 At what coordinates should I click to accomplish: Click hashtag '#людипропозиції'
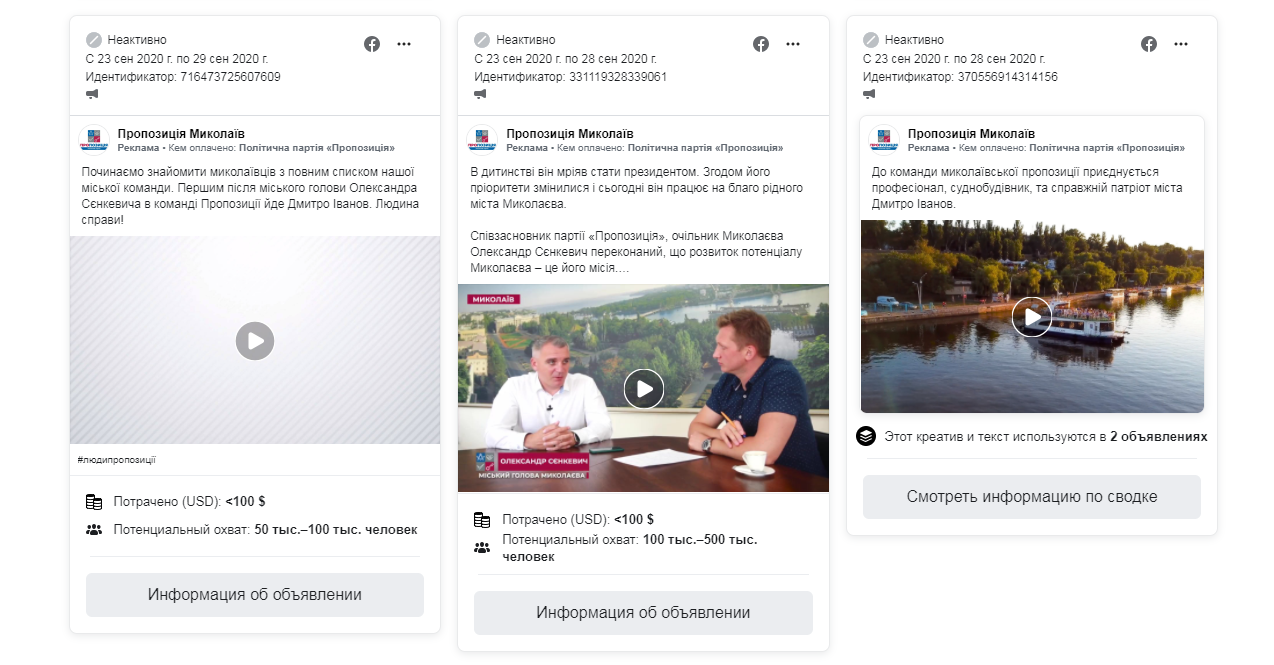pyautogui.click(x=116, y=460)
